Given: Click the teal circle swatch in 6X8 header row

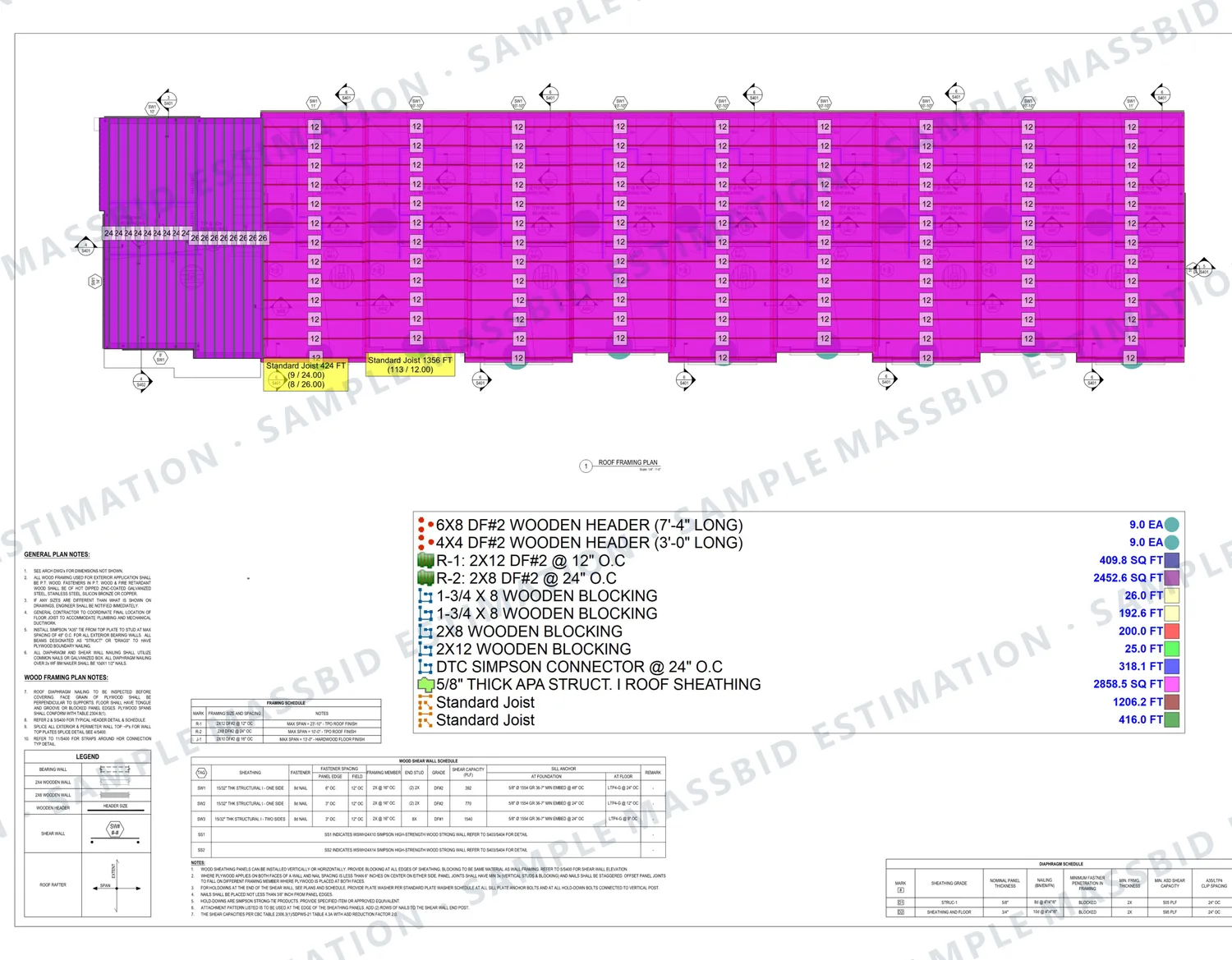Looking at the screenshot, I should (1172, 525).
